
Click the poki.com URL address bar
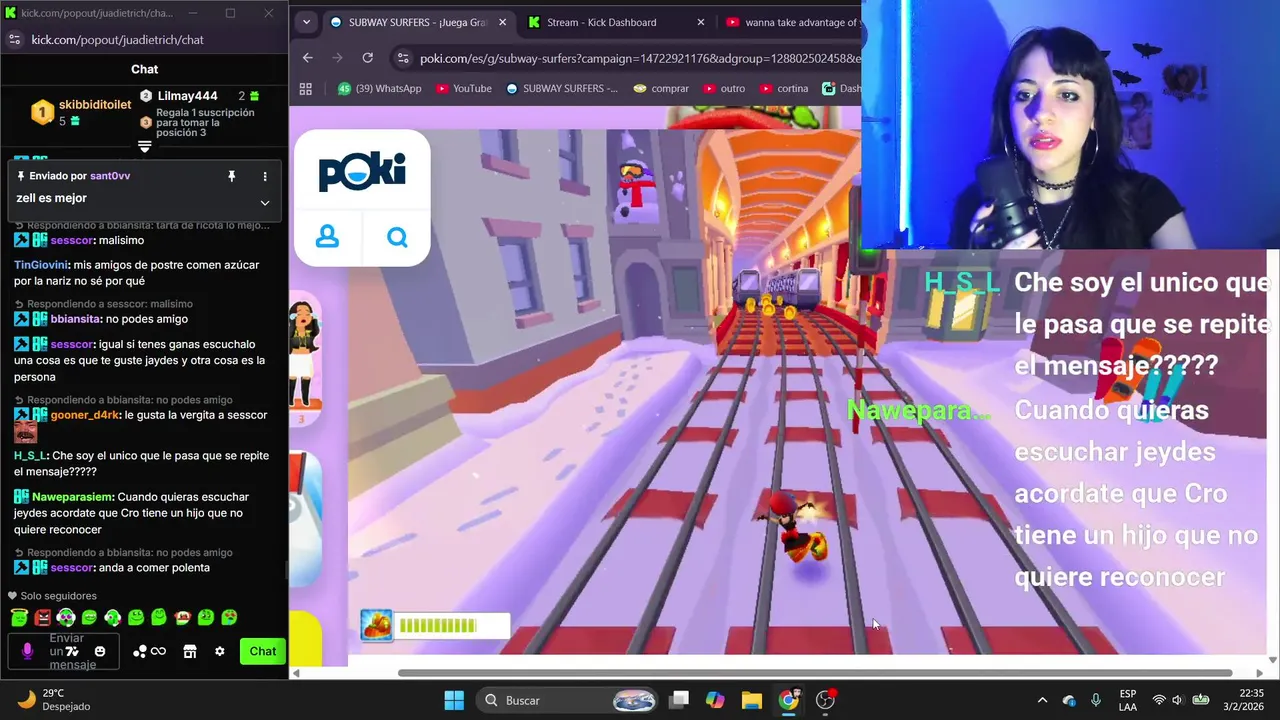point(638,58)
